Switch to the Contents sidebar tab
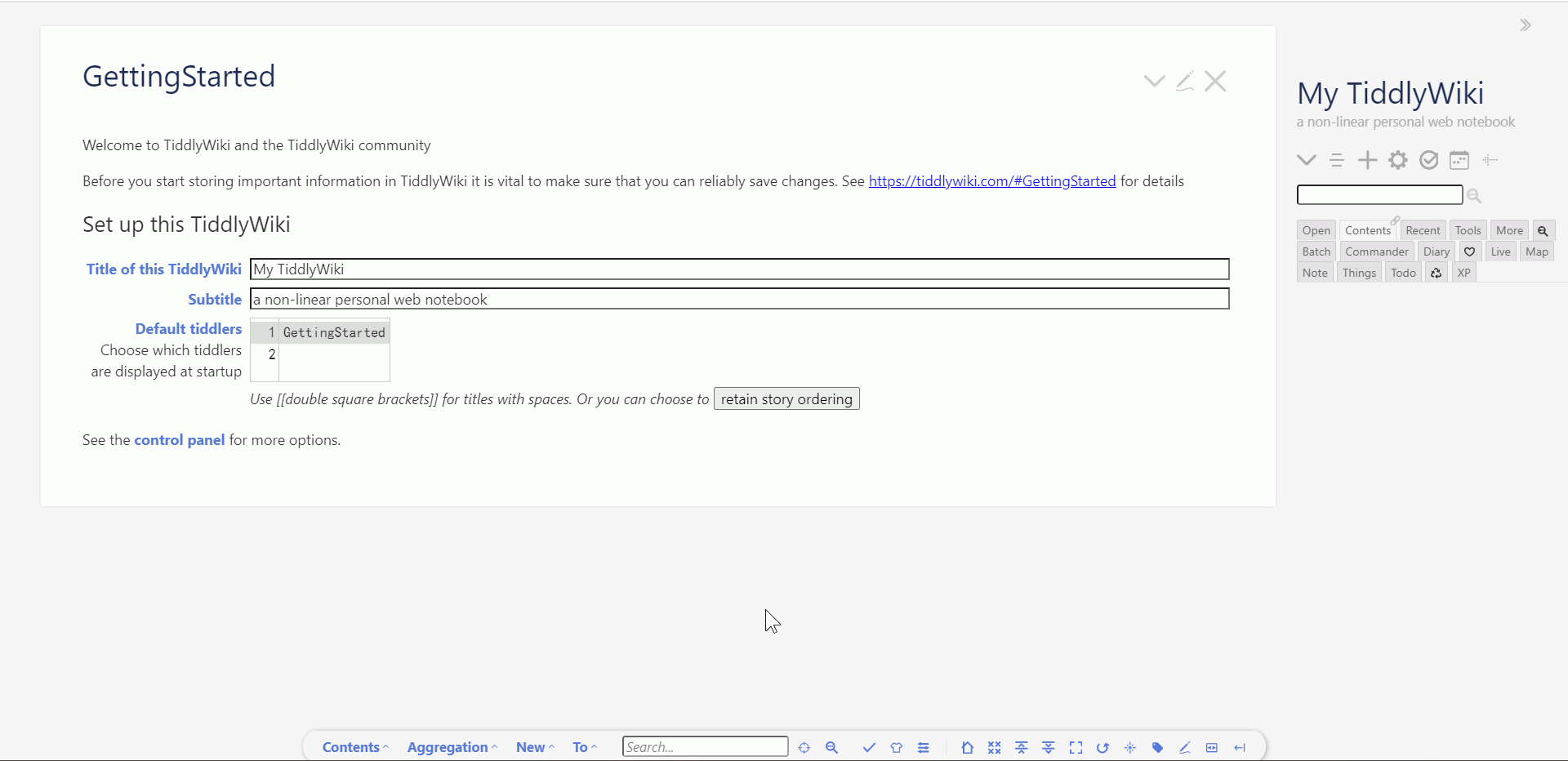Viewport: 1568px width, 761px height. (1368, 230)
